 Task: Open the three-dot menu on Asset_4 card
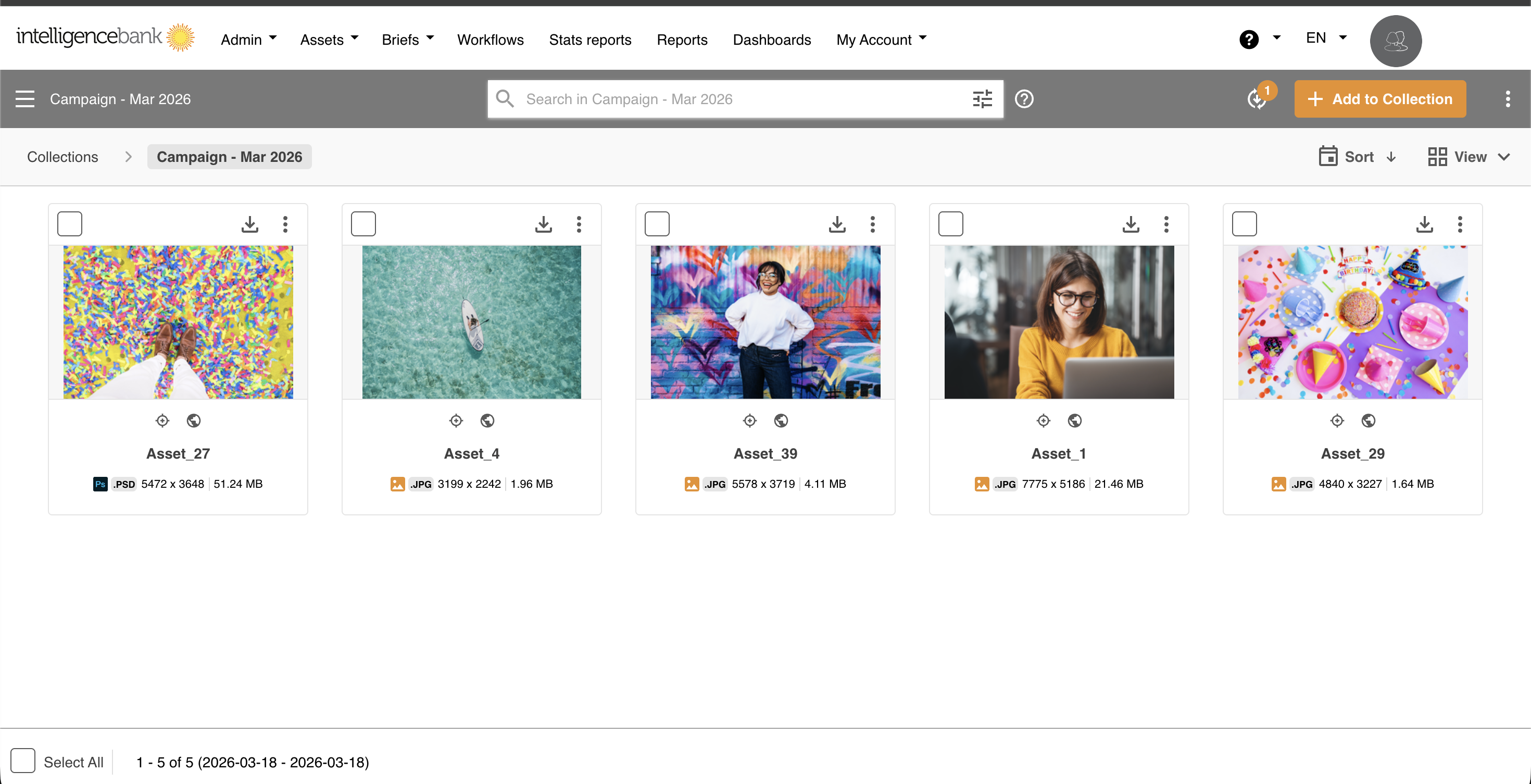tap(579, 224)
